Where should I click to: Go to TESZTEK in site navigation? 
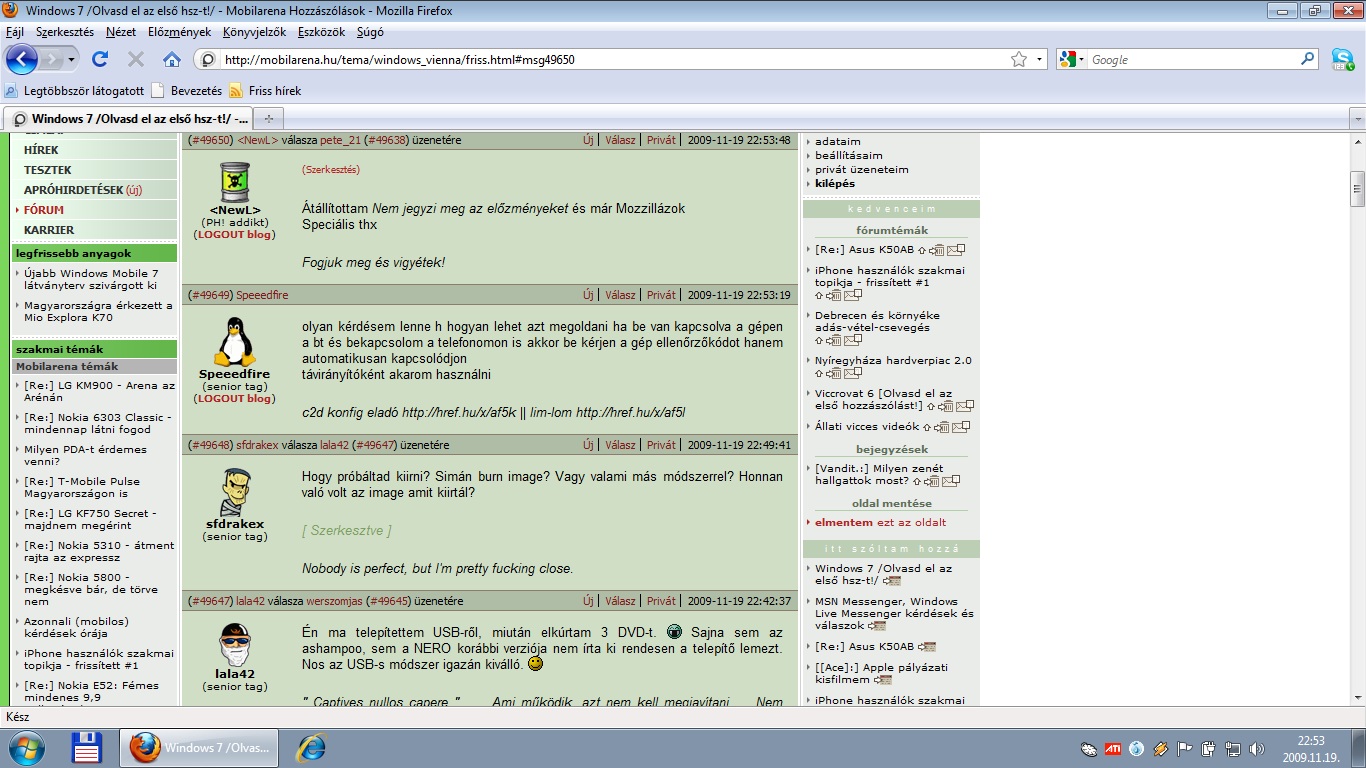(48, 170)
